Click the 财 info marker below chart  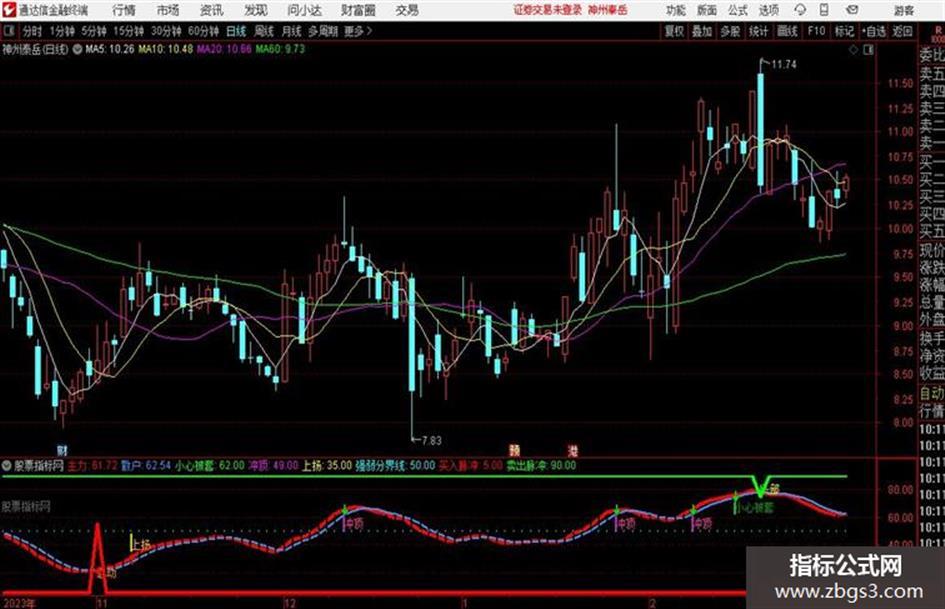tap(63, 450)
